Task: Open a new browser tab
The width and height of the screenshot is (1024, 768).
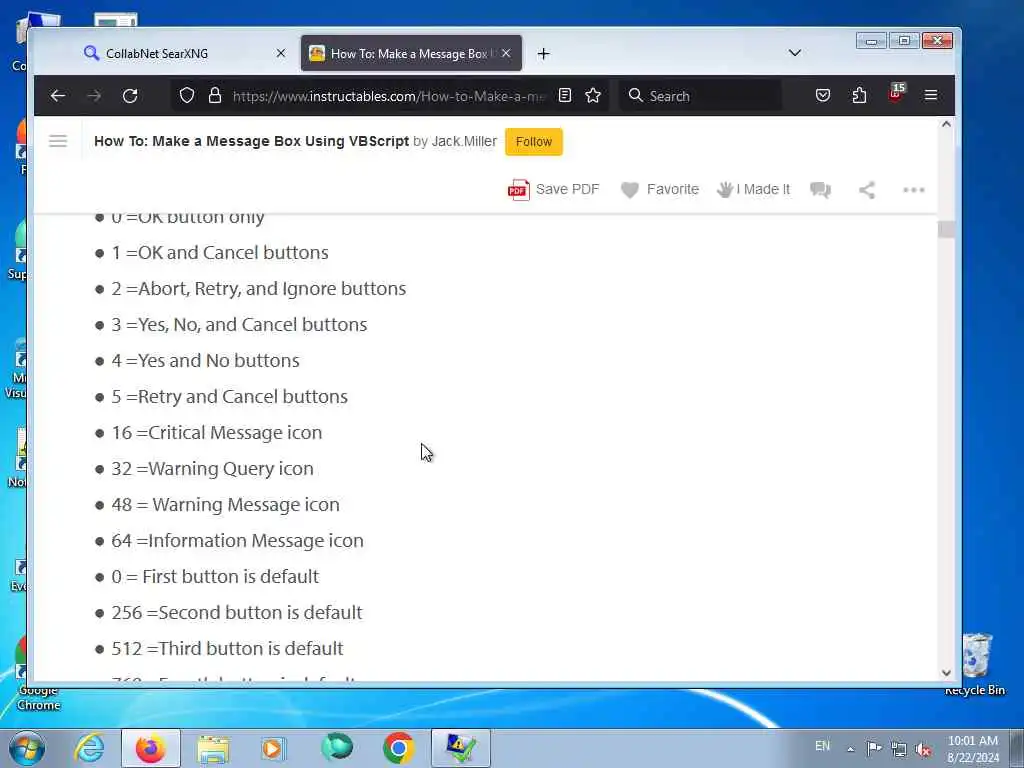Action: point(543,54)
